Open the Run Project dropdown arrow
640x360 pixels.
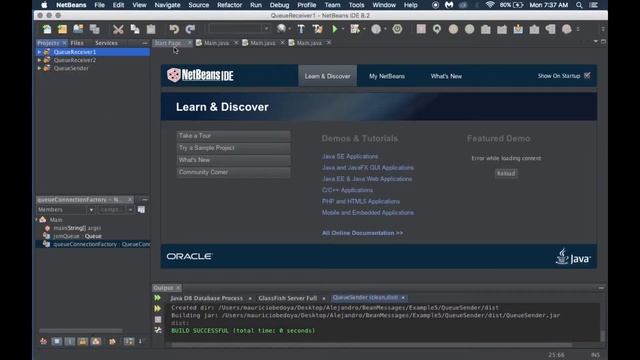tap(342, 29)
